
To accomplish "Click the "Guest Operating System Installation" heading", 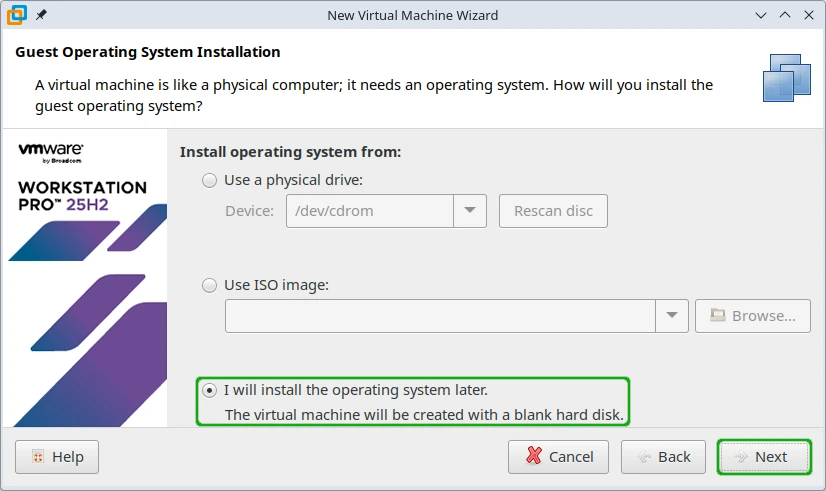I will tap(148, 52).
